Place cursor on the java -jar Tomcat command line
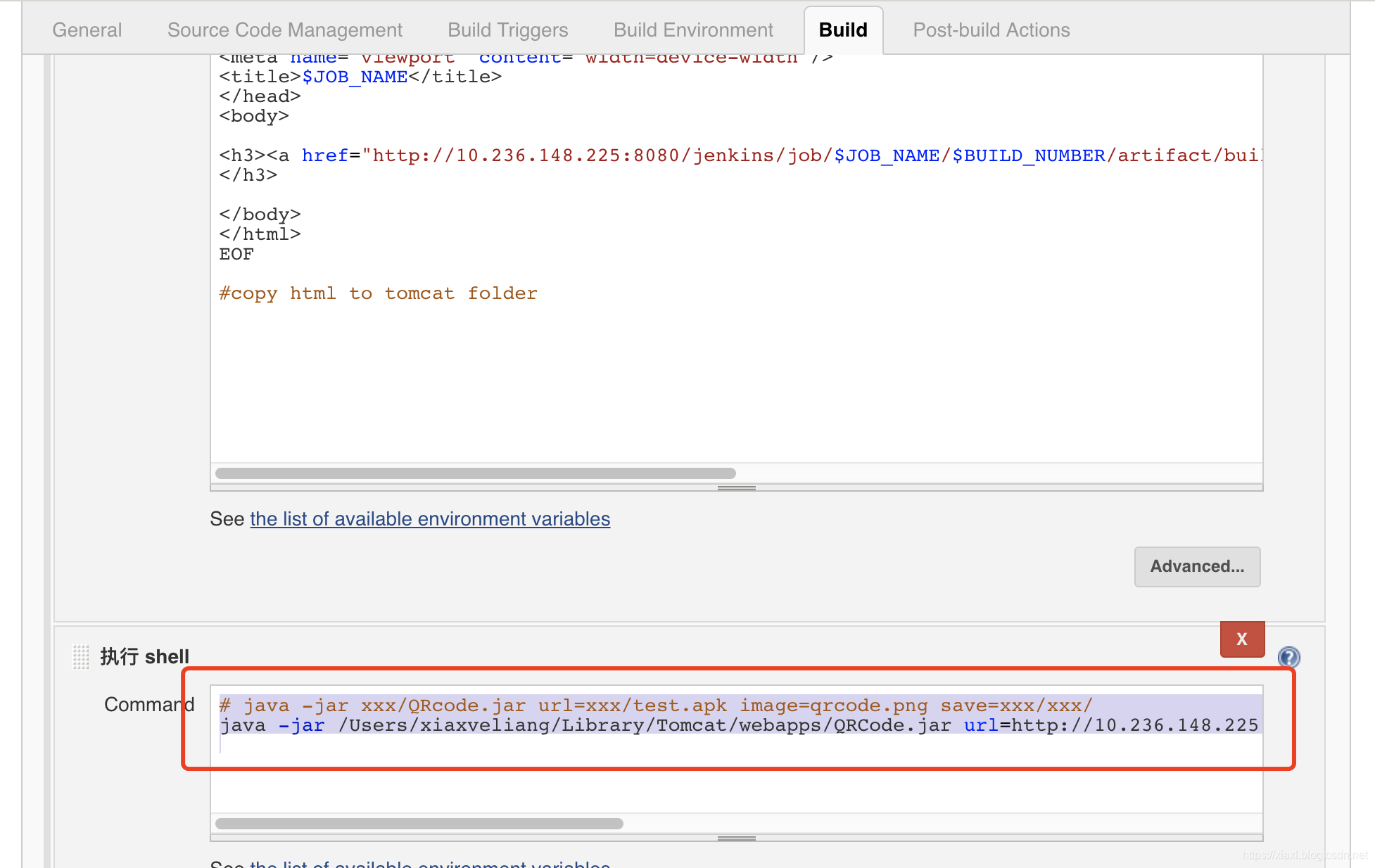Screen dimensions: 1375x868 click(633, 725)
